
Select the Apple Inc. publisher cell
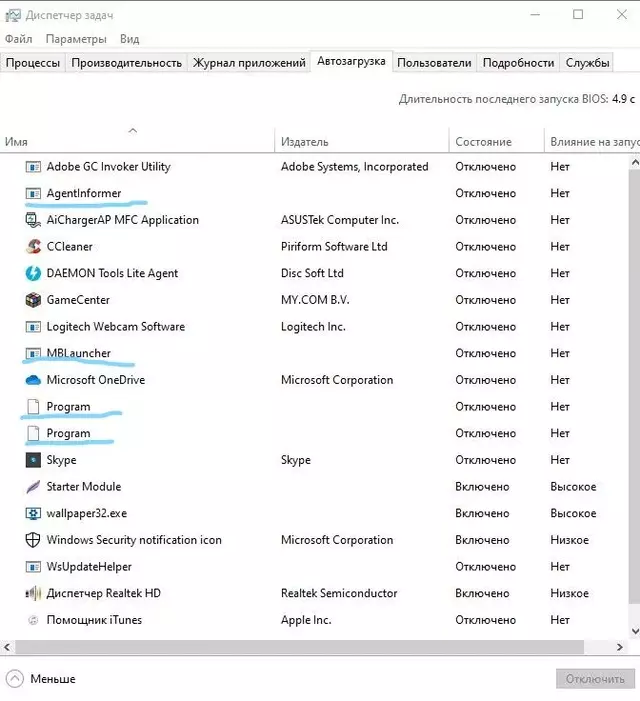point(306,620)
